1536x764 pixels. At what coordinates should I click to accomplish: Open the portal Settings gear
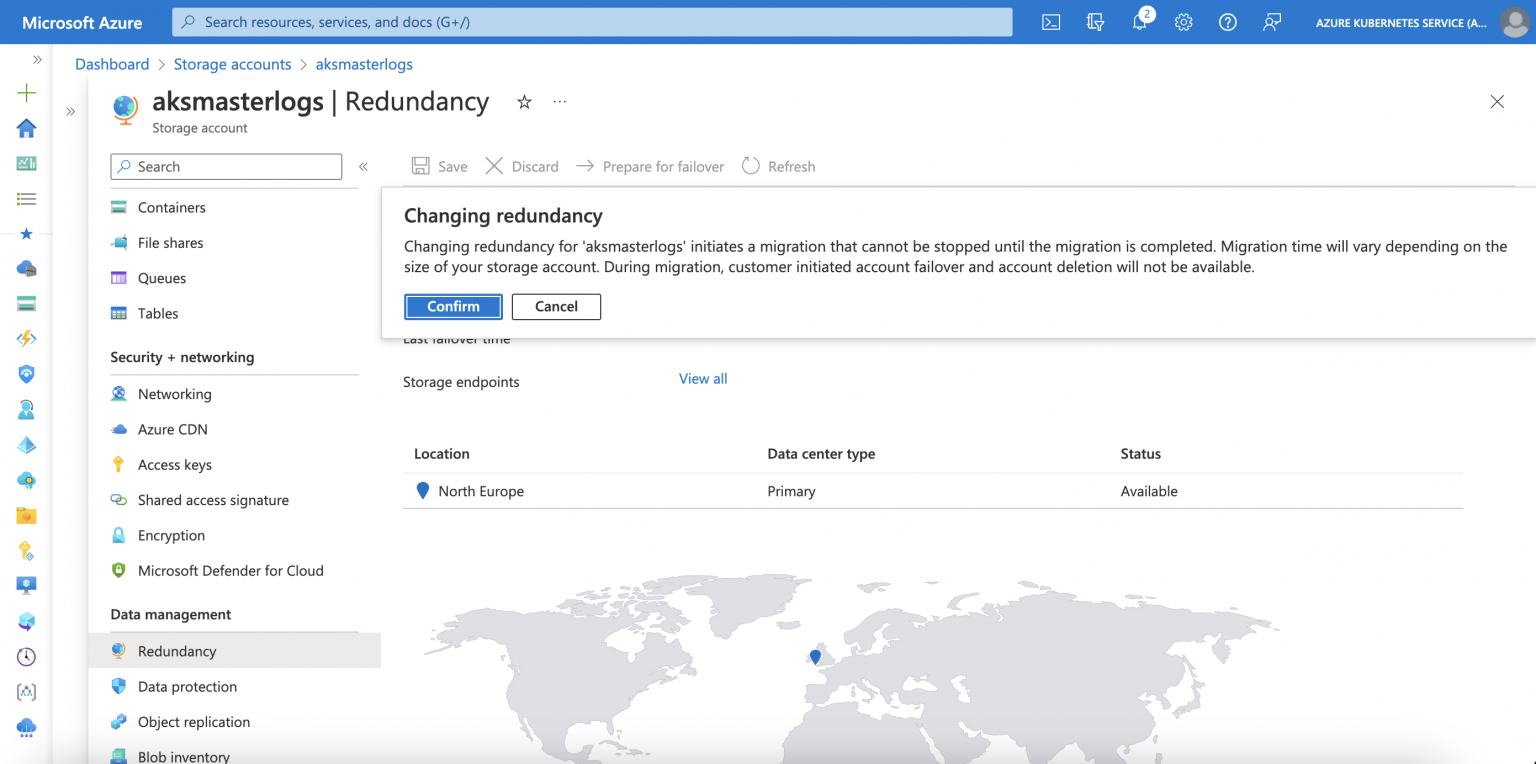click(x=1184, y=21)
